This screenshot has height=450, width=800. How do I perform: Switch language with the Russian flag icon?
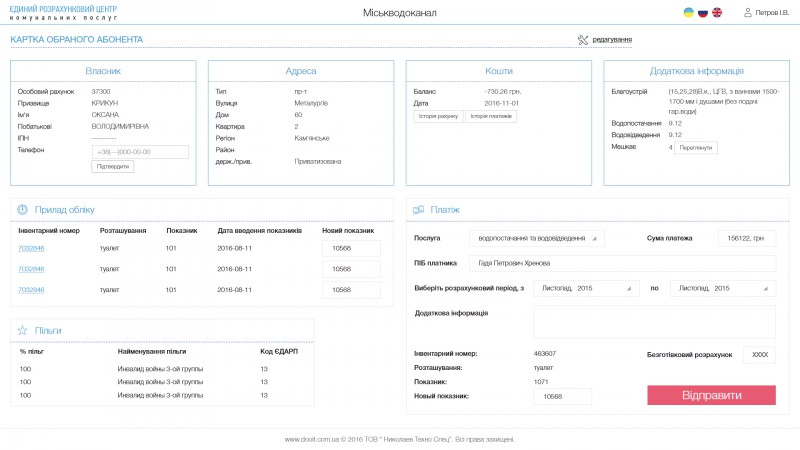click(703, 12)
